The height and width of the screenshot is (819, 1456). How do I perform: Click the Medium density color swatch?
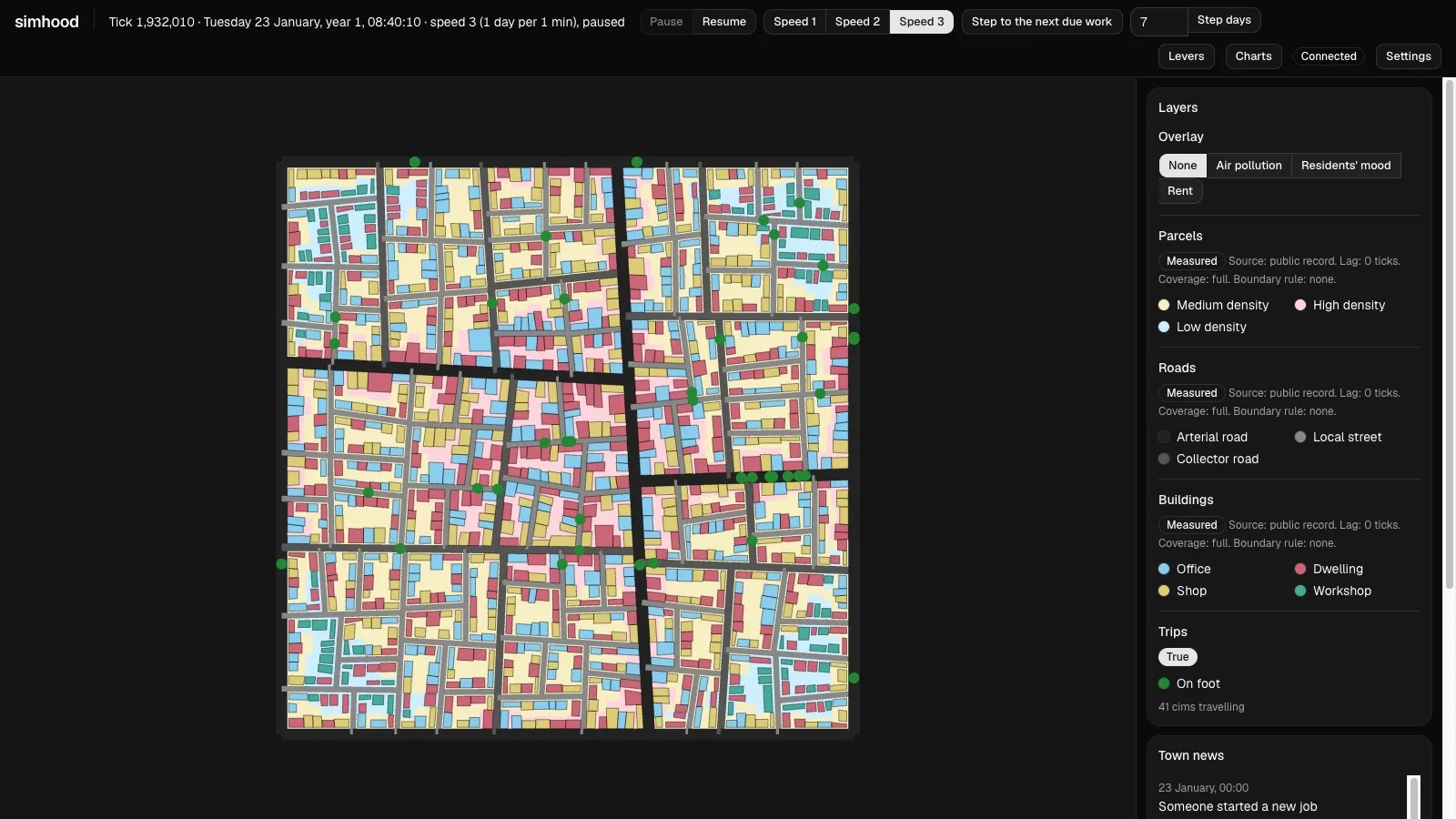click(x=1164, y=306)
